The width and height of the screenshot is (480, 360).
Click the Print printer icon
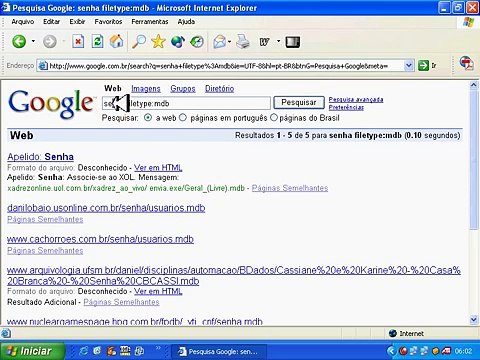tap(243, 42)
